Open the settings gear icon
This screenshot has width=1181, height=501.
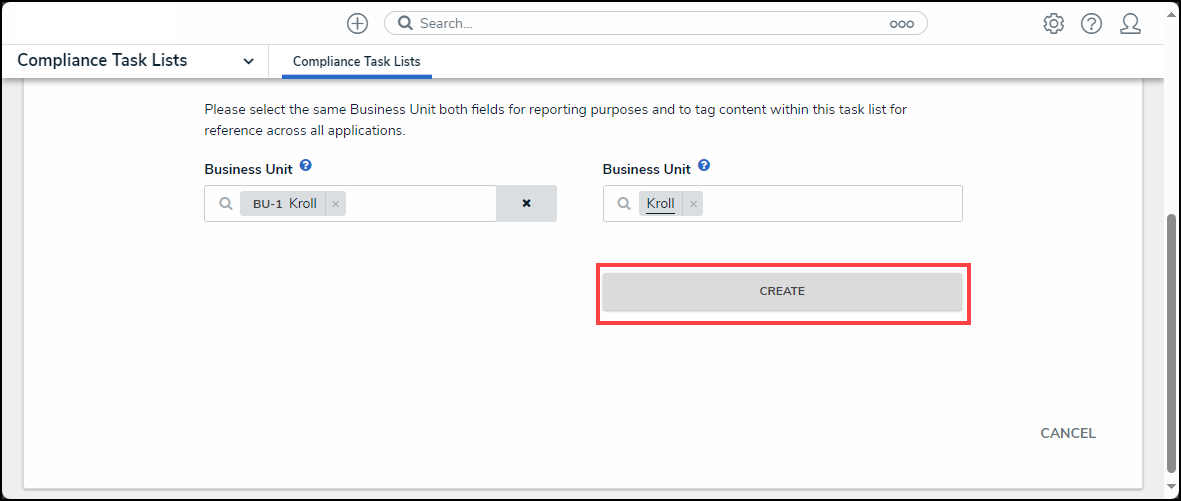click(x=1053, y=24)
